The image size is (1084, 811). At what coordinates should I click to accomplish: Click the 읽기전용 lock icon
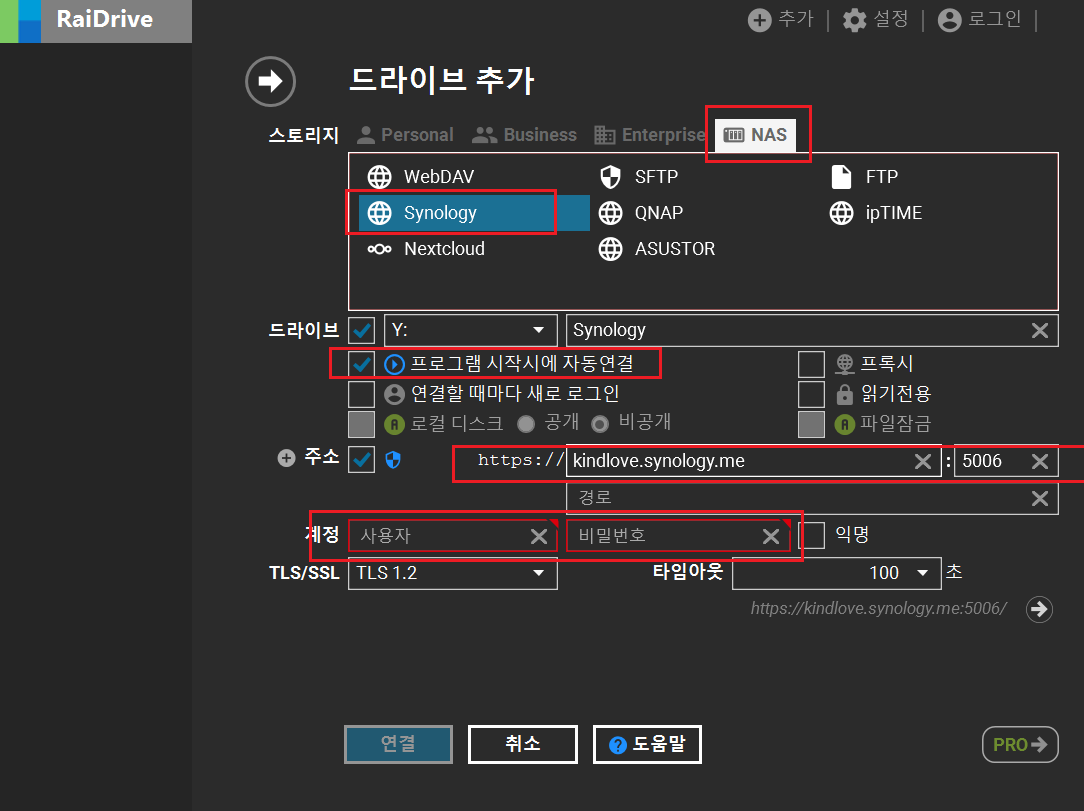click(x=845, y=394)
